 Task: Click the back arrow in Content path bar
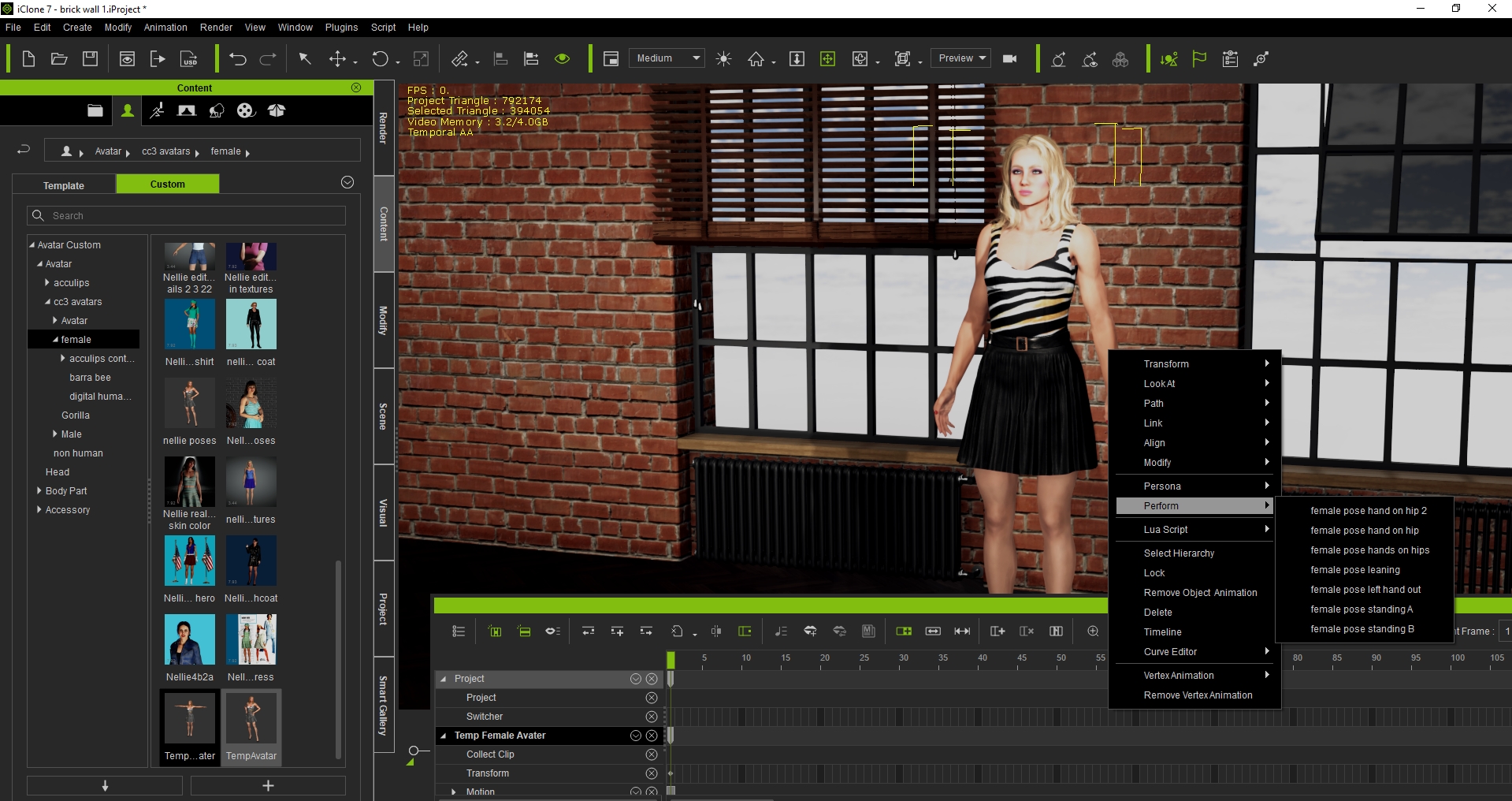pos(24,150)
